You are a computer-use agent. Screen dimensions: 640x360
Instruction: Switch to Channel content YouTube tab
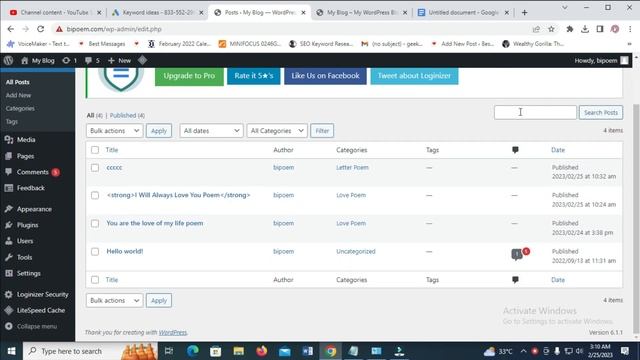coord(55,13)
